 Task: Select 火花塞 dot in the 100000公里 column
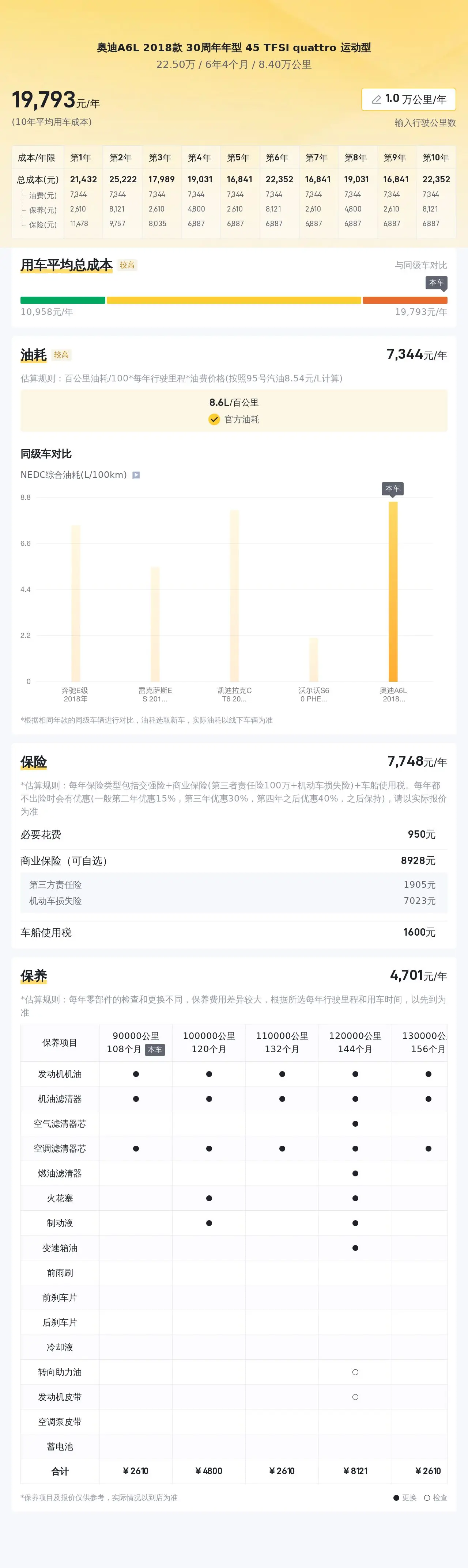click(209, 1198)
